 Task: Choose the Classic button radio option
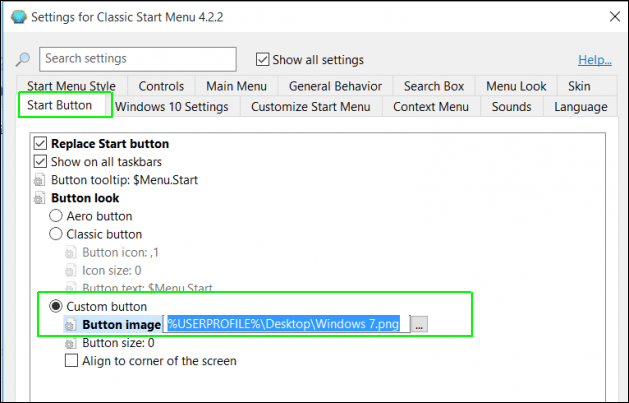(x=57, y=234)
